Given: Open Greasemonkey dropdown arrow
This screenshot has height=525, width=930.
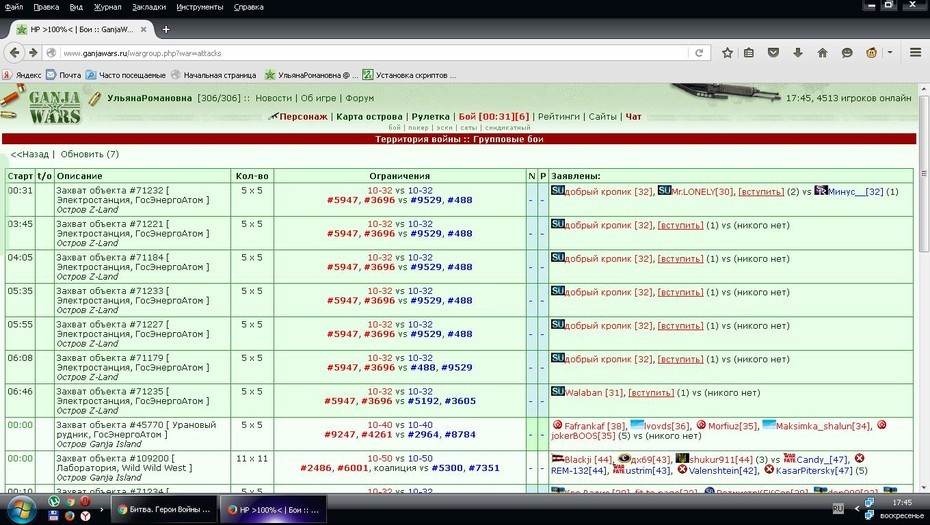Looking at the screenshot, I should [890, 53].
